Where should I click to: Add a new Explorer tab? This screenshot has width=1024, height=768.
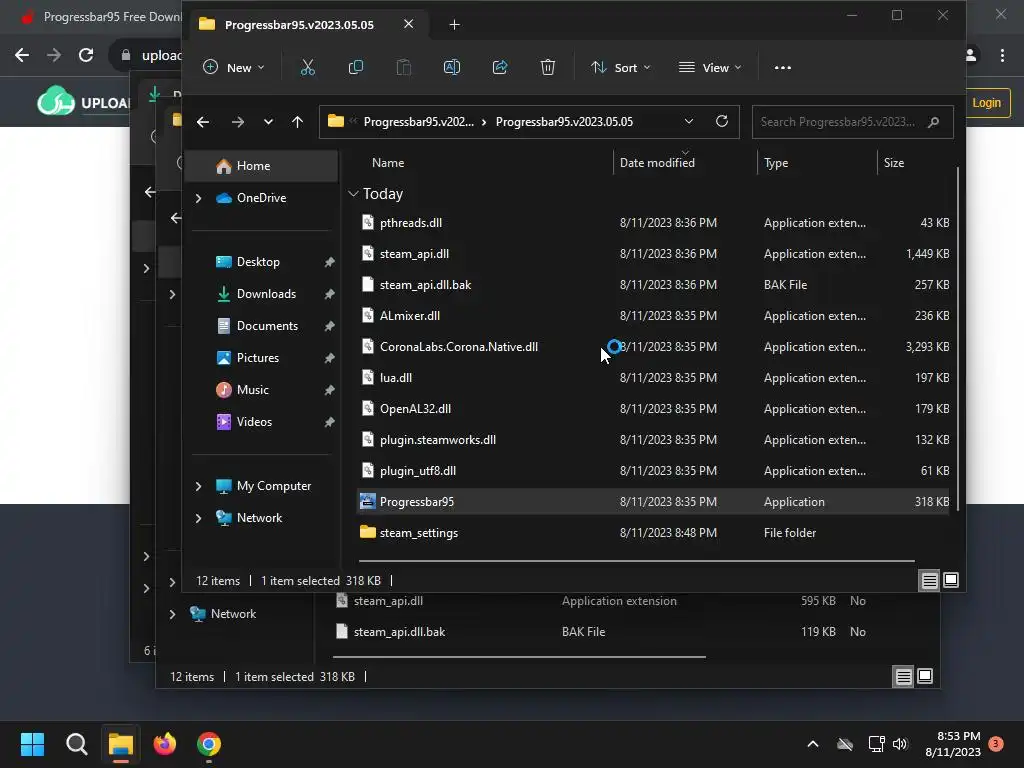[x=455, y=25]
